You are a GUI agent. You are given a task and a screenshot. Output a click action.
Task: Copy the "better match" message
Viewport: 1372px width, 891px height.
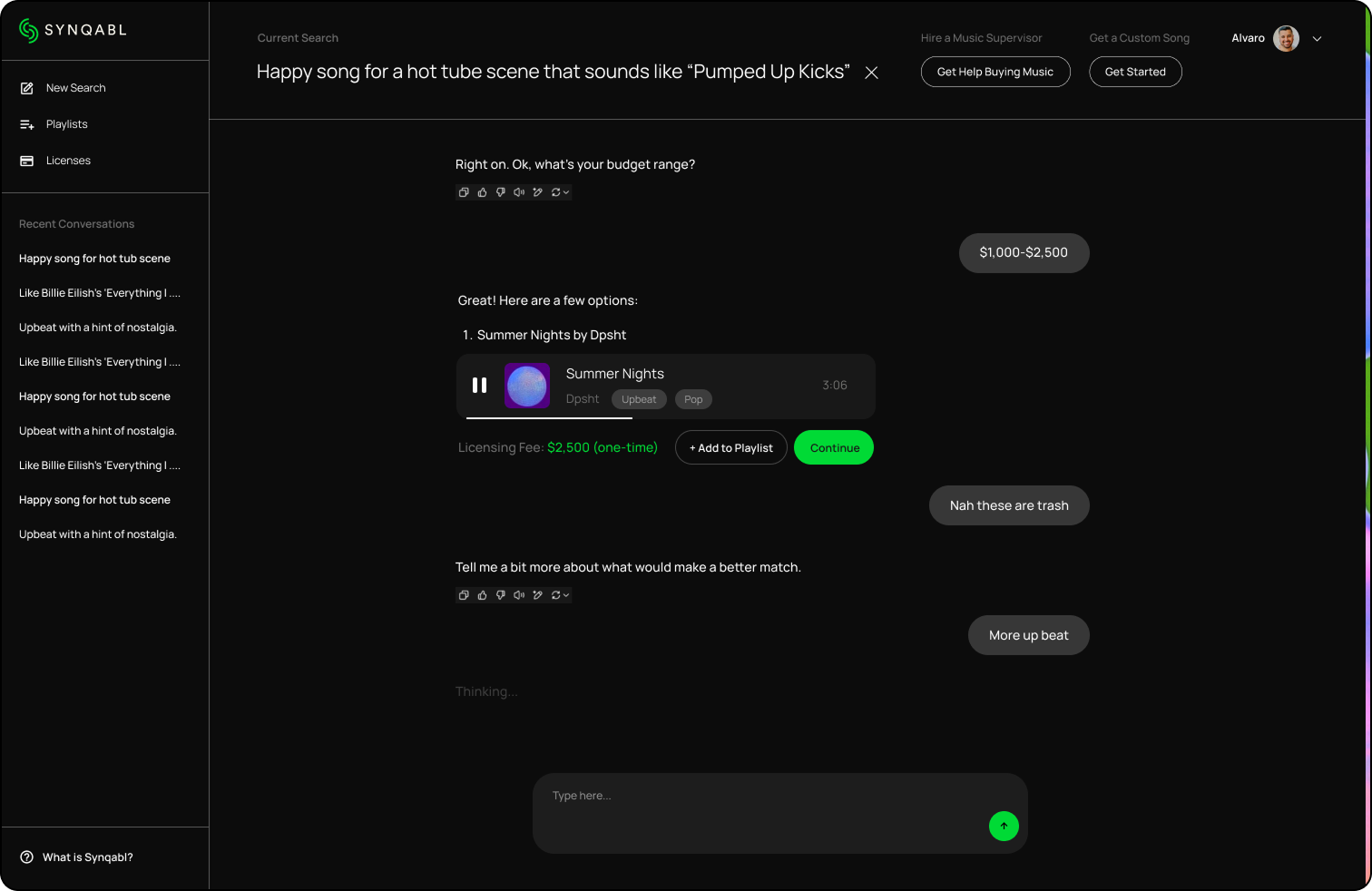pyautogui.click(x=464, y=595)
